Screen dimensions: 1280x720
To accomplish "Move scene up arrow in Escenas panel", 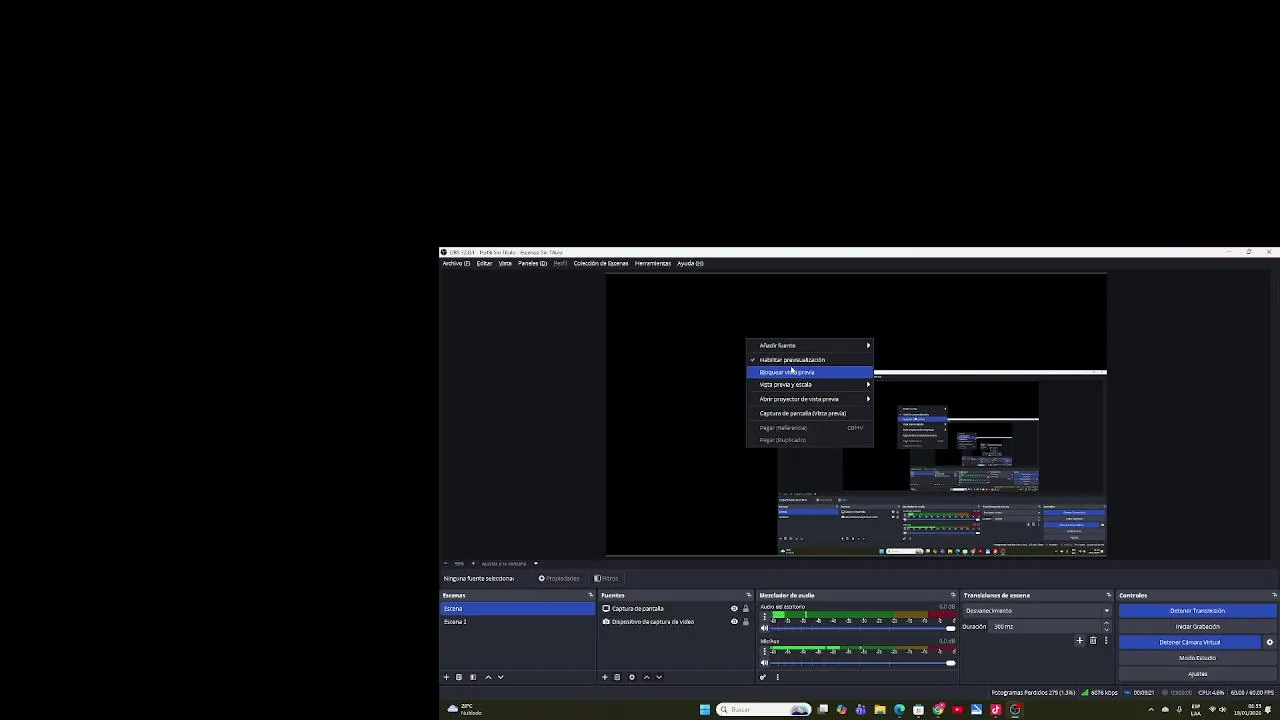I will point(488,677).
